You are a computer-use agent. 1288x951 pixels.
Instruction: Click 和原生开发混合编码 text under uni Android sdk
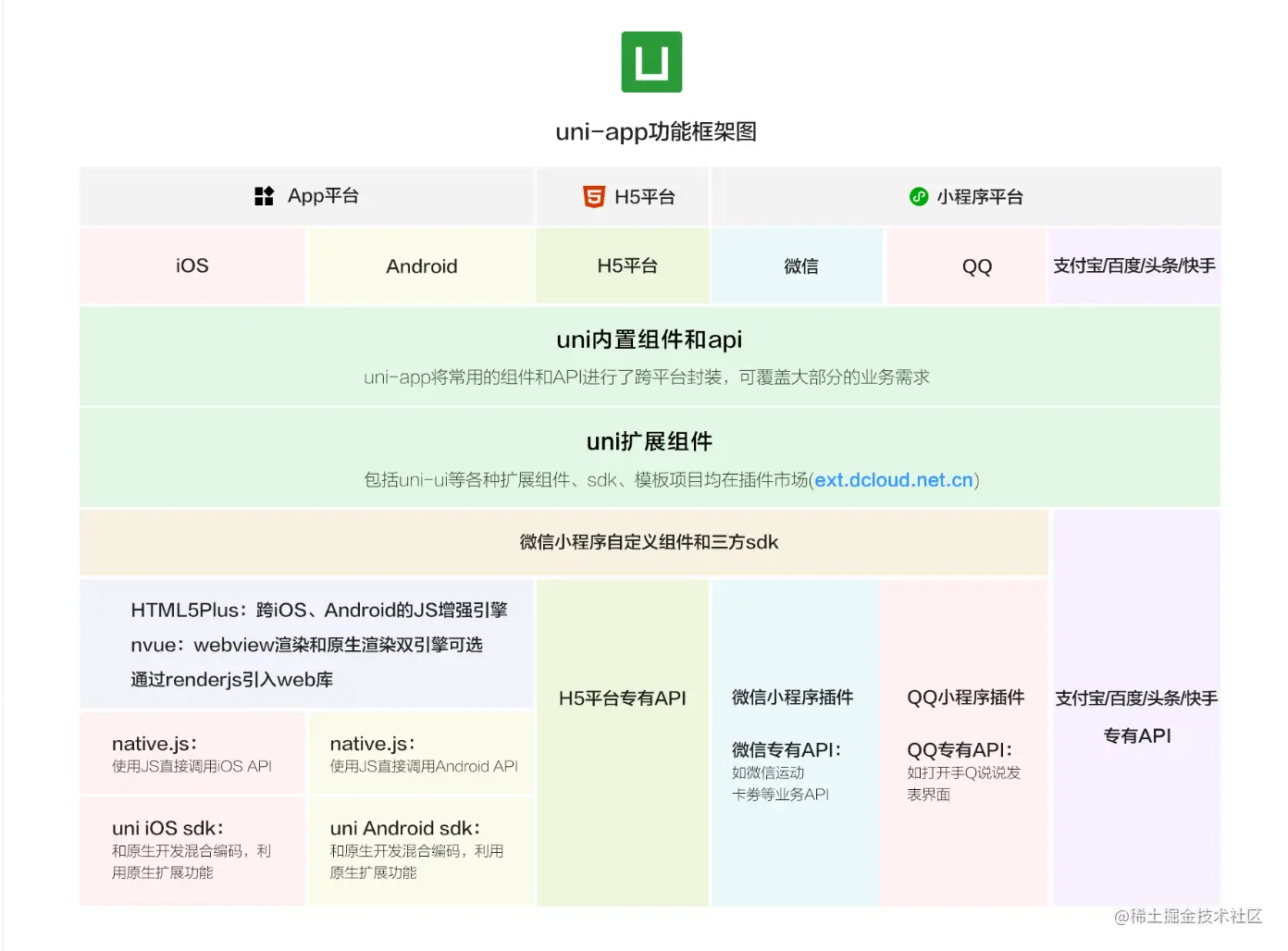[x=416, y=861]
